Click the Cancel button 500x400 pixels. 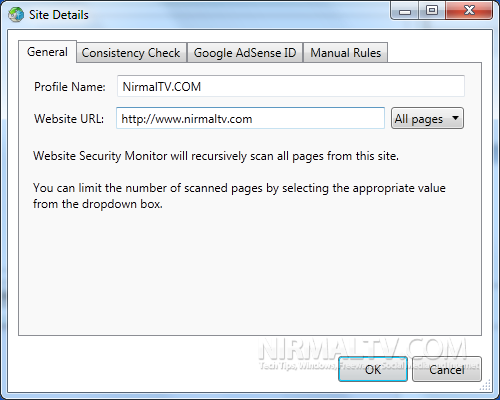click(447, 369)
